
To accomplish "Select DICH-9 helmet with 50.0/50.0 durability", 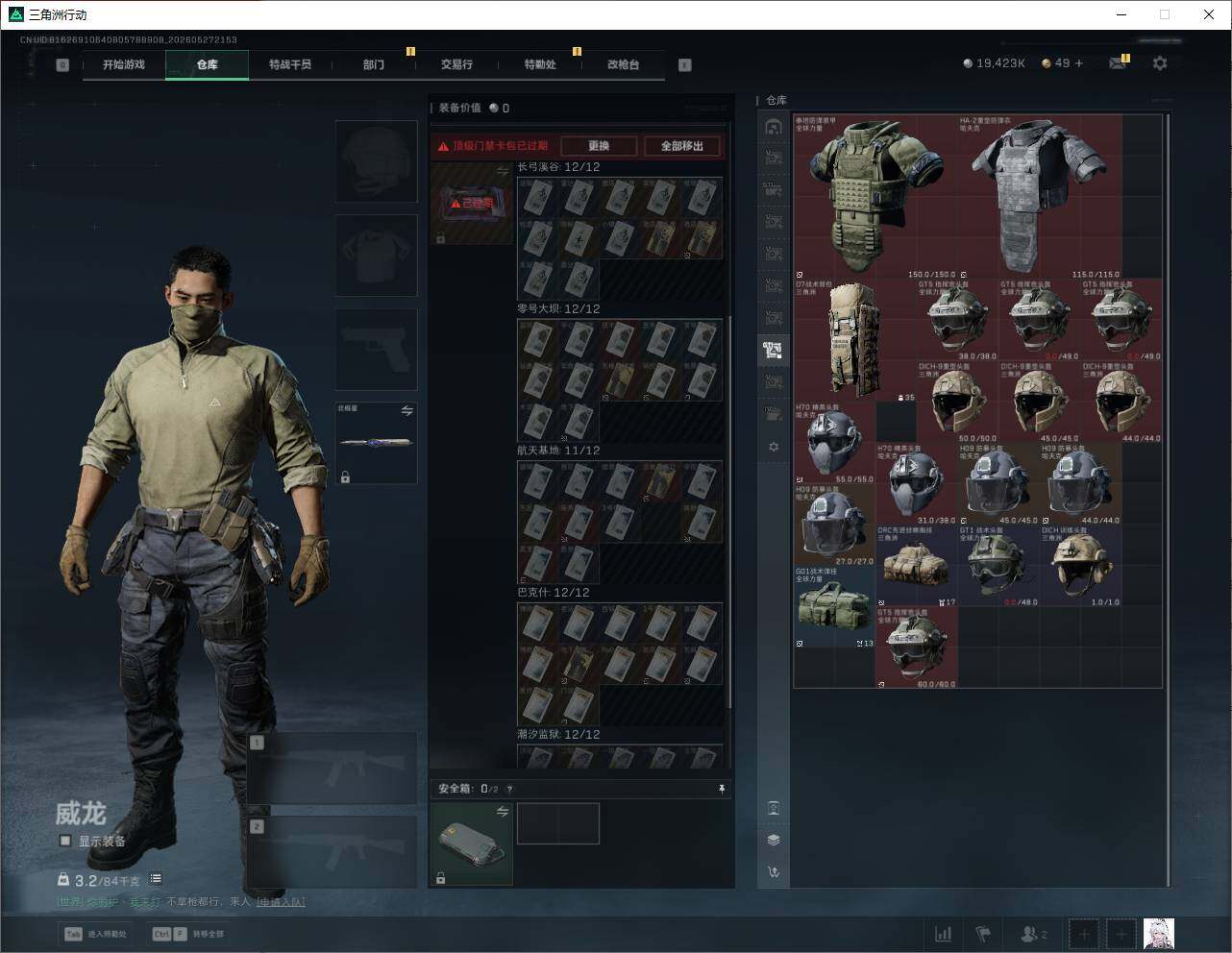I will tap(957, 403).
